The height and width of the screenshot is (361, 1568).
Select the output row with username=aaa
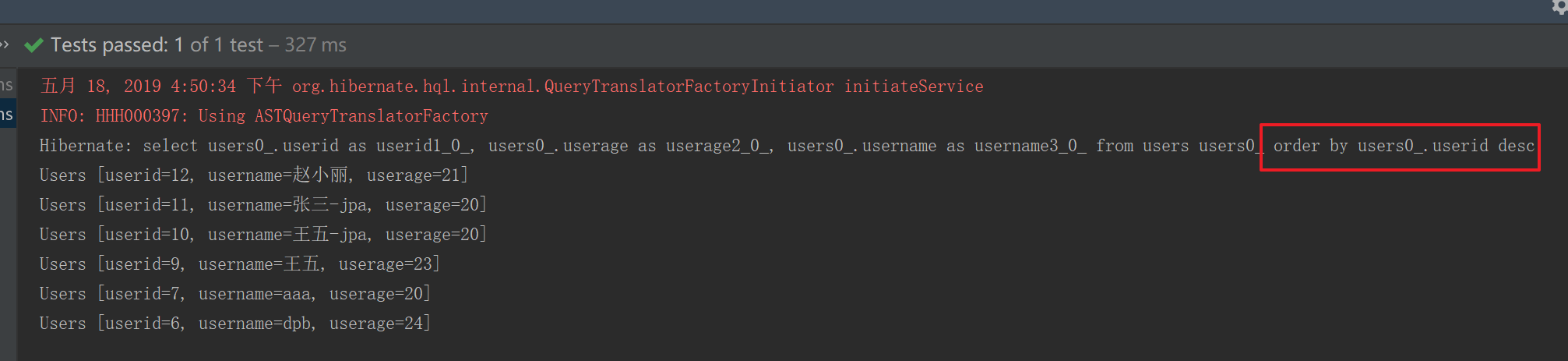pyautogui.click(x=235, y=294)
